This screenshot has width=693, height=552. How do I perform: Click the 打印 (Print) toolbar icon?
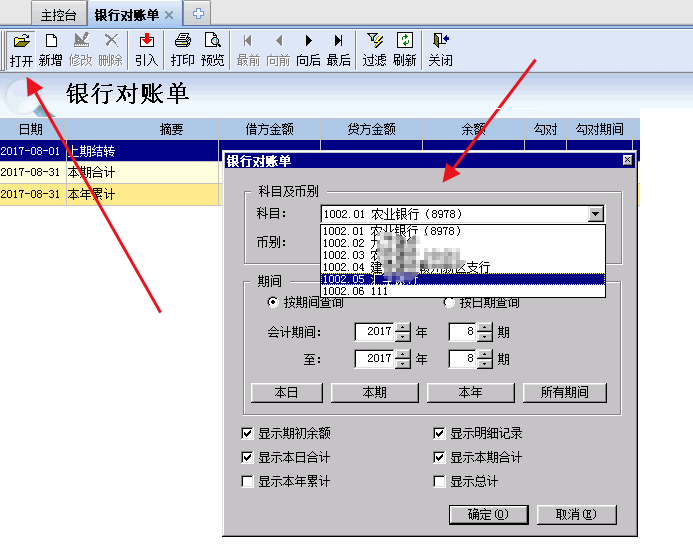tap(182, 49)
